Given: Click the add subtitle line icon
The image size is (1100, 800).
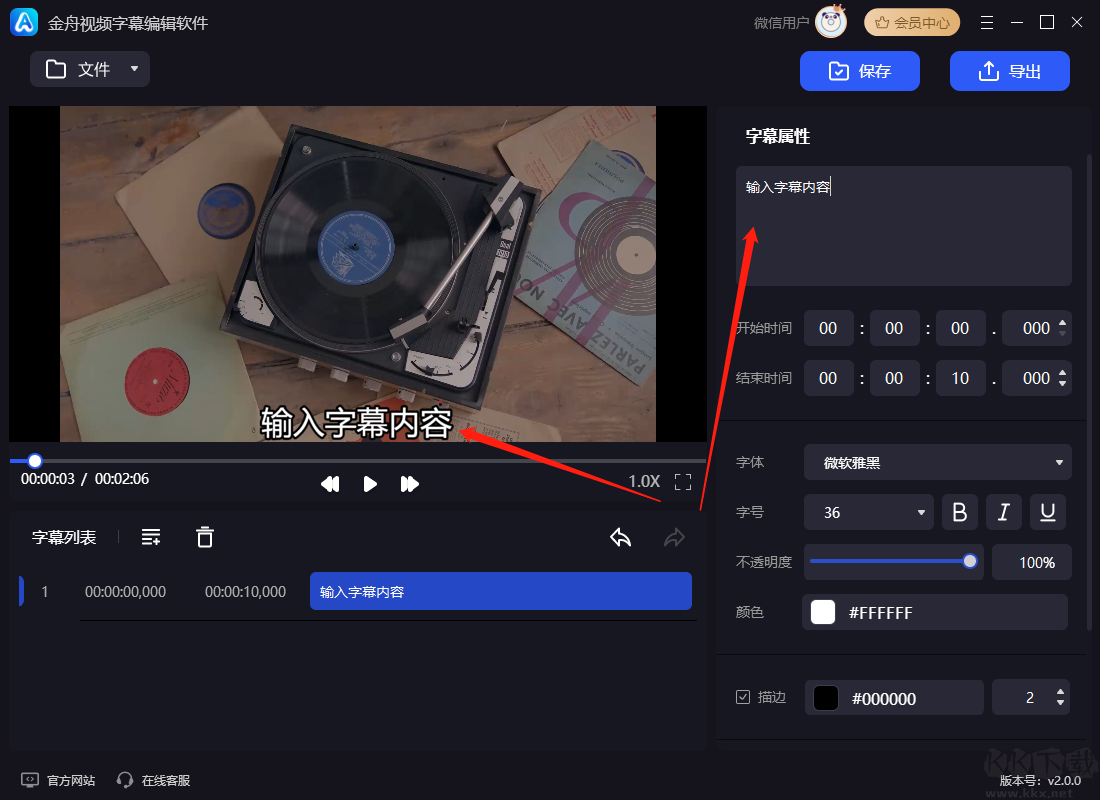Looking at the screenshot, I should (151, 537).
